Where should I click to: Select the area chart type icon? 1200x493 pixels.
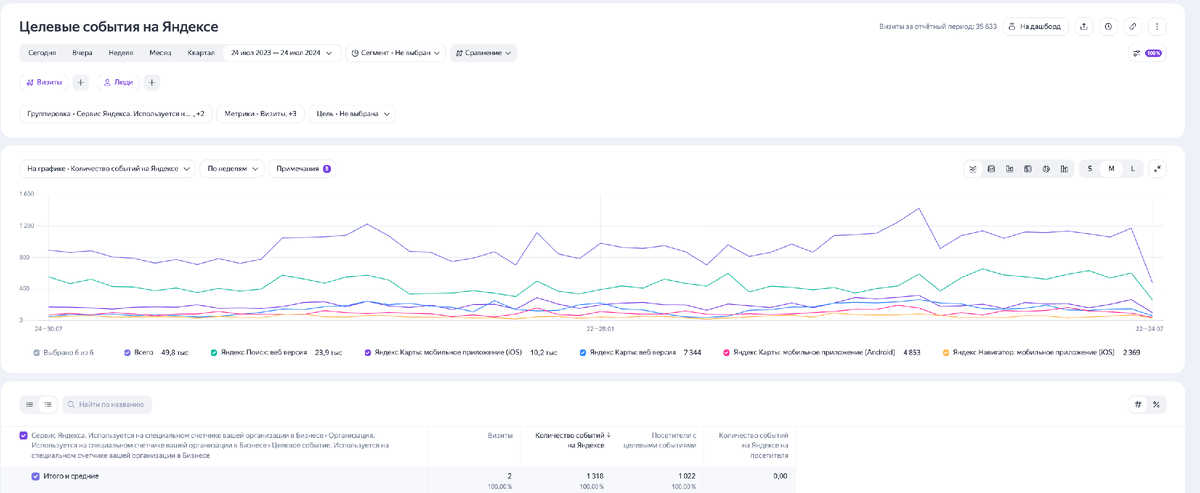[x=991, y=169]
